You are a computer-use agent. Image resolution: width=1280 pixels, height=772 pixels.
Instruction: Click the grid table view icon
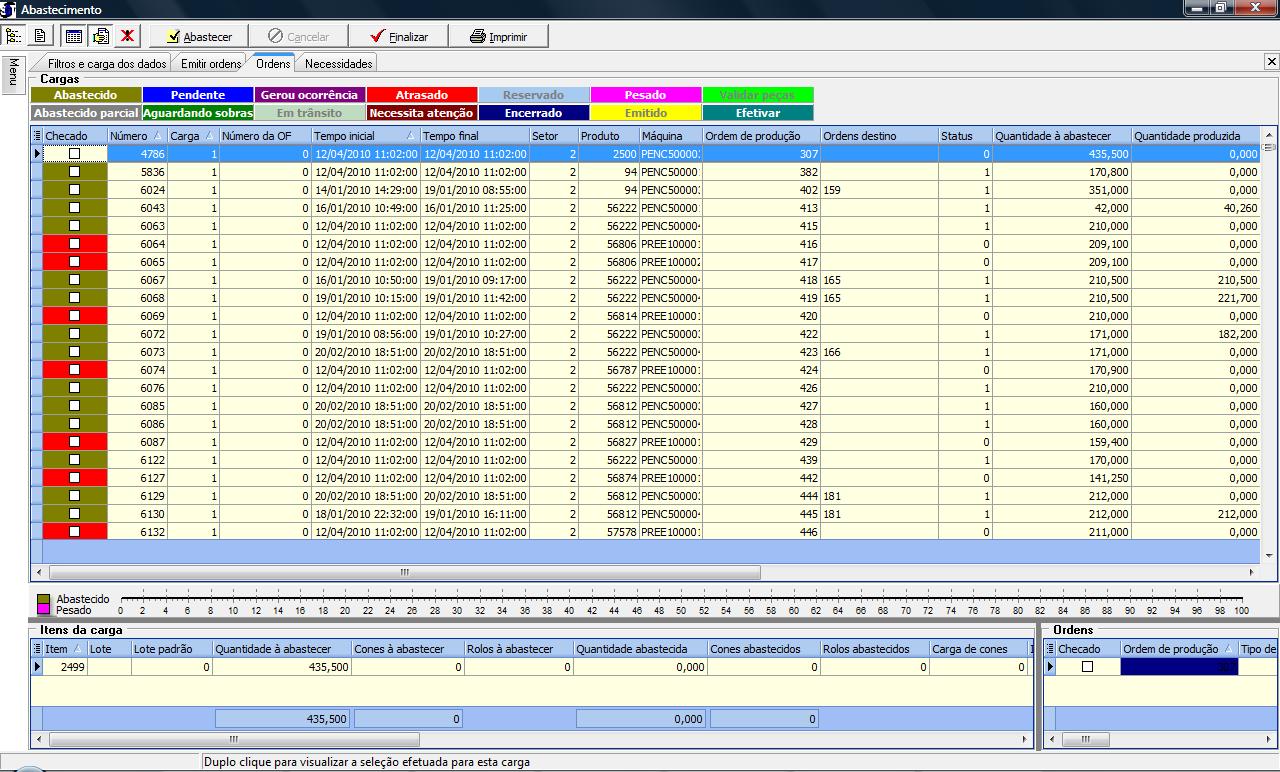[x=73, y=36]
